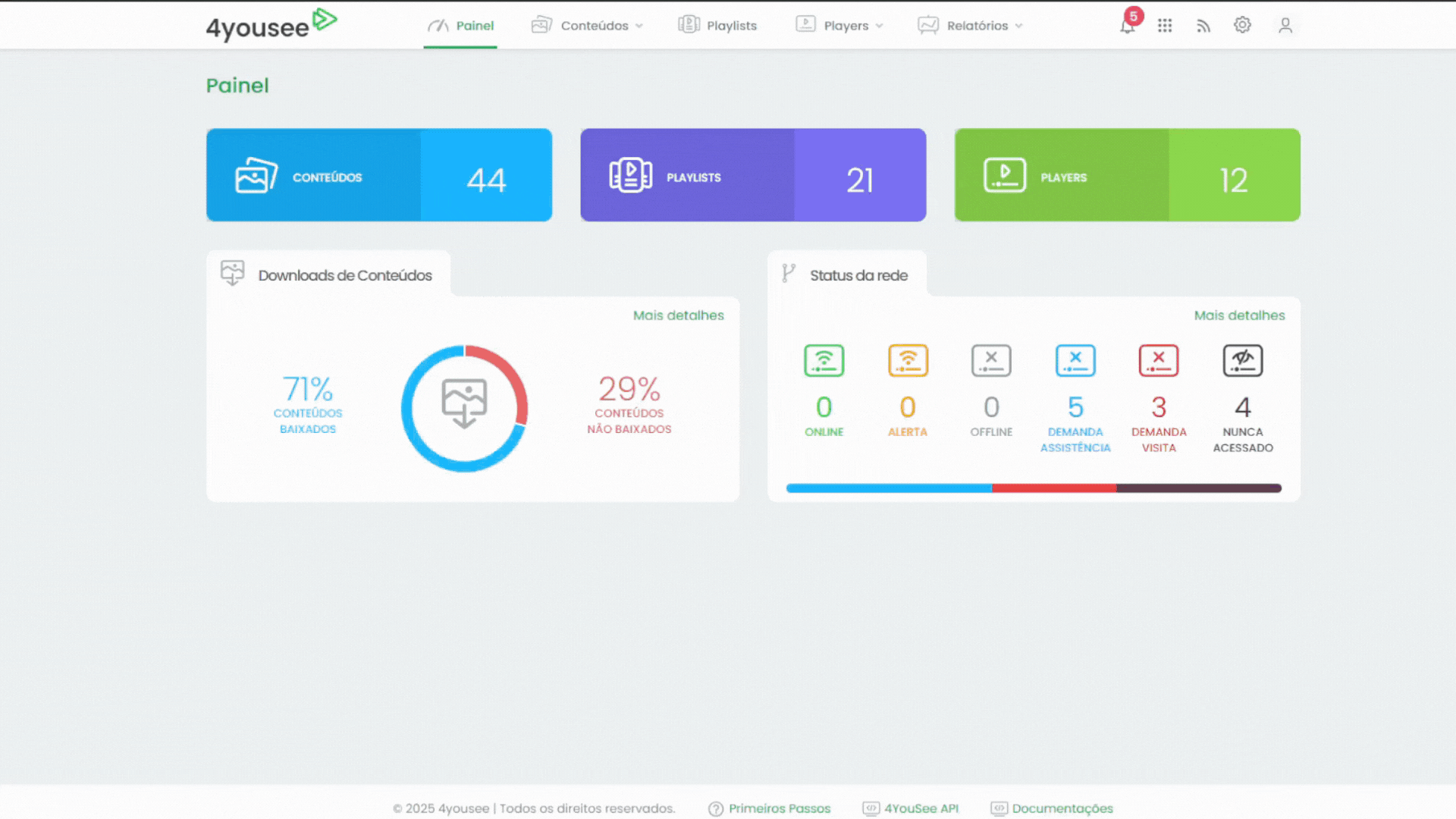Image resolution: width=1456 pixels, height=819 pixels.
Task: Click the Relatórios chart icon
Action: [x=928, y=25]
